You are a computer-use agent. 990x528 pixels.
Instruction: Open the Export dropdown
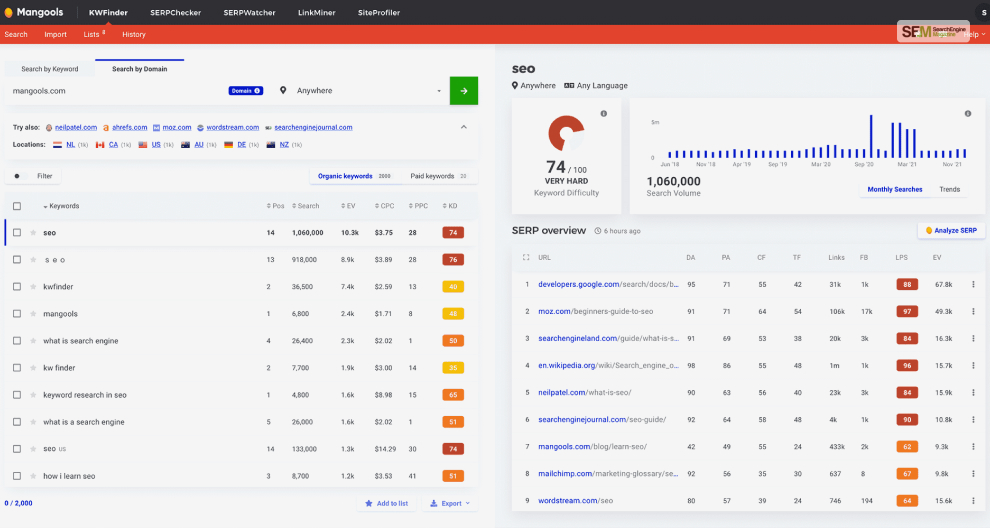[450, 503]
